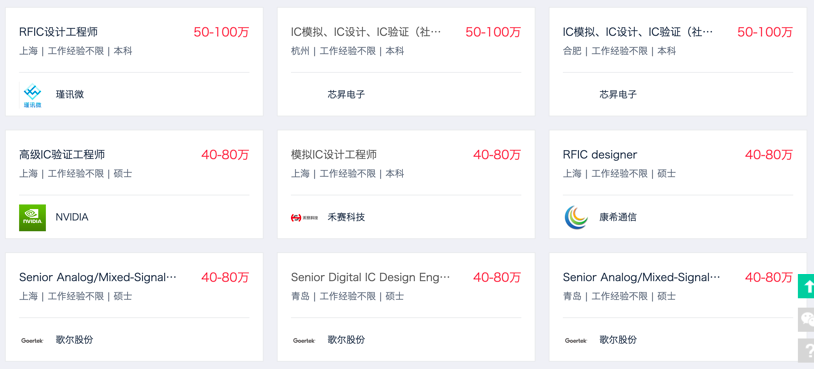
Task: Open the 模拟IC设计工程师 job listing
Action: click(334, 155)
